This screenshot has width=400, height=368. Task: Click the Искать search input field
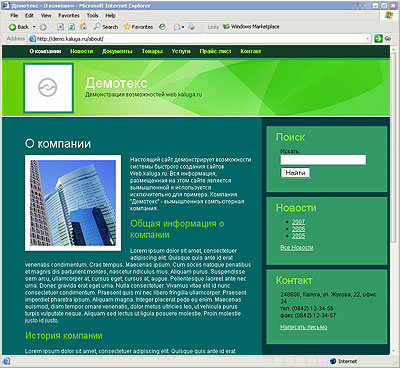323,160
